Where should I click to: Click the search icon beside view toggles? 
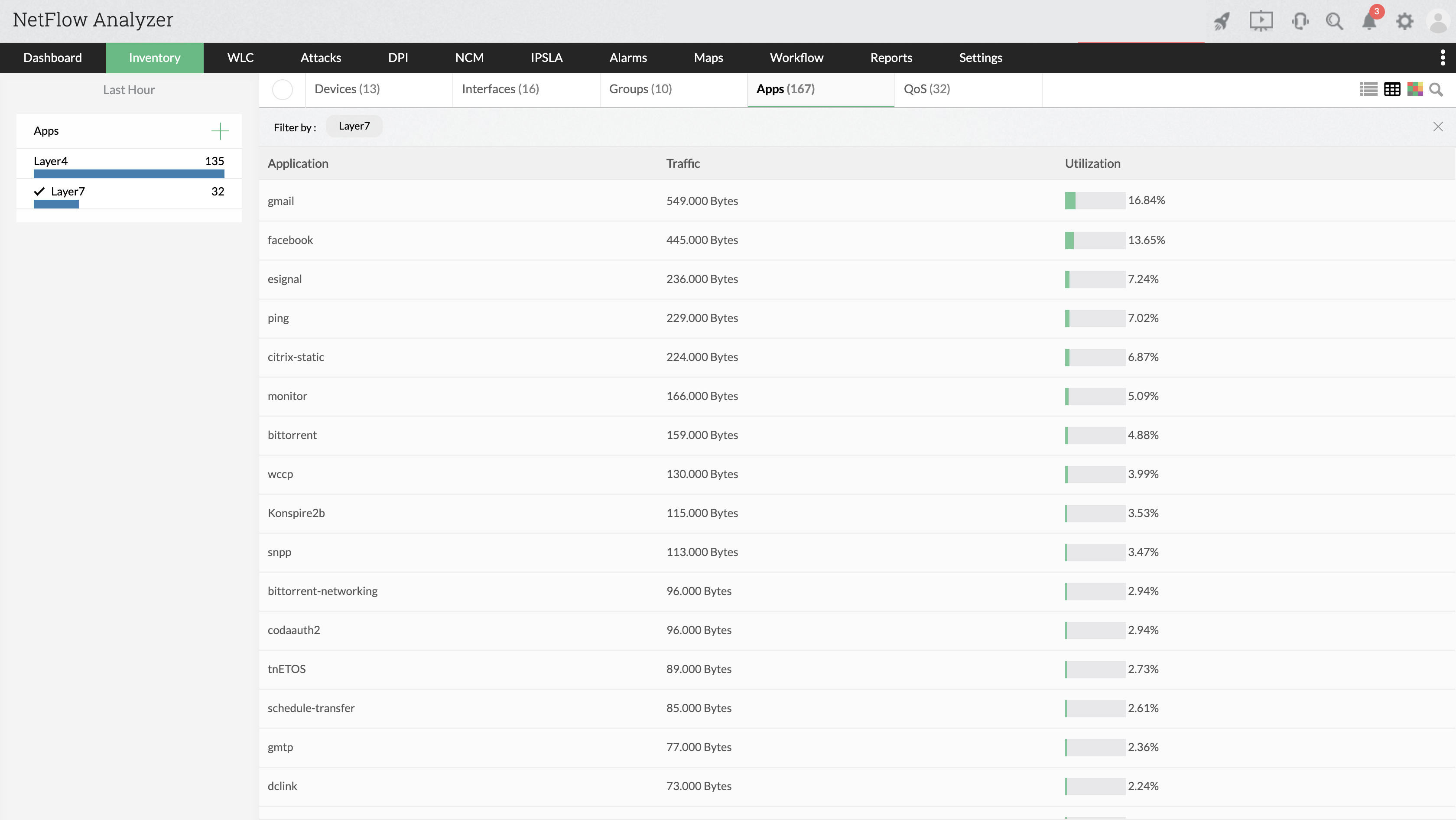(1436, 89)
